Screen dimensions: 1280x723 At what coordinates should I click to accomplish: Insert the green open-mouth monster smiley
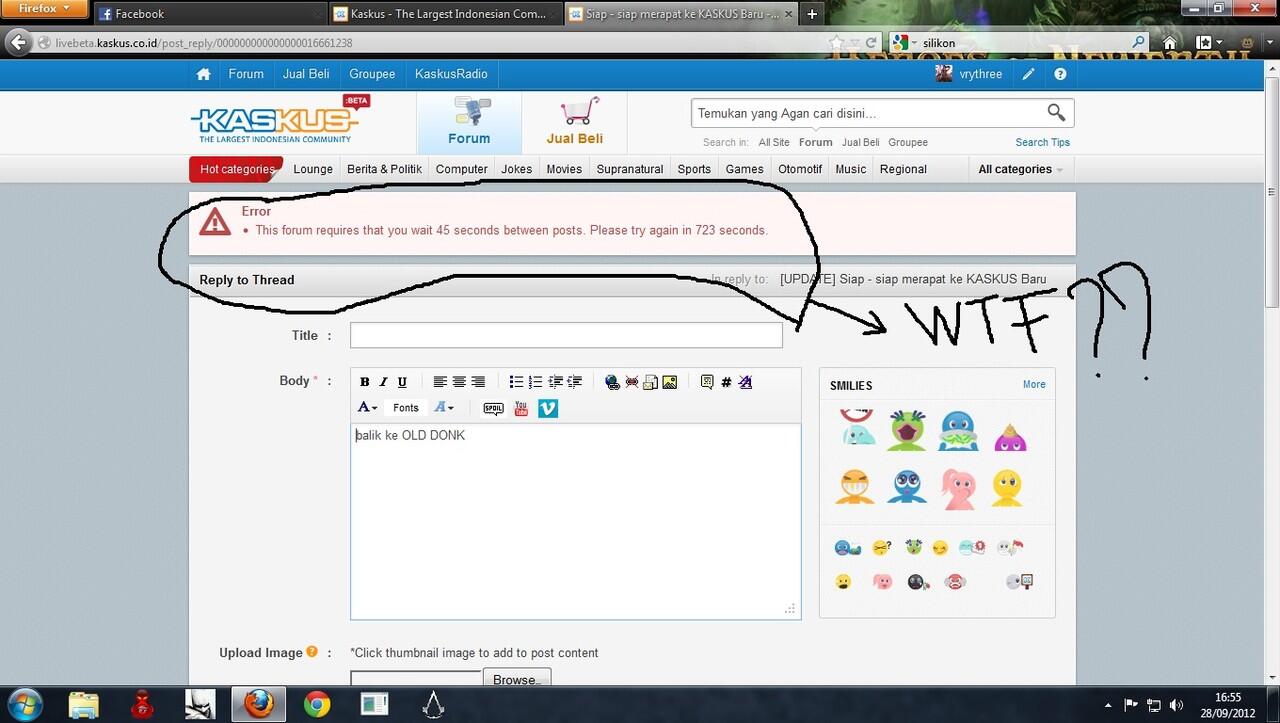[906, 430]
